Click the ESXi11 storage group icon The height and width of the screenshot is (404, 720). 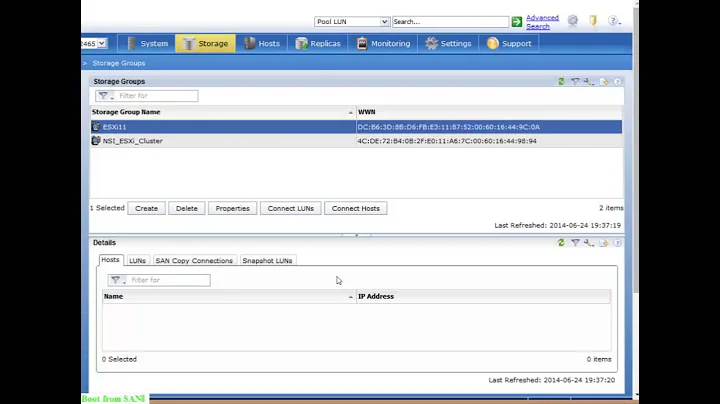(96, 127)
